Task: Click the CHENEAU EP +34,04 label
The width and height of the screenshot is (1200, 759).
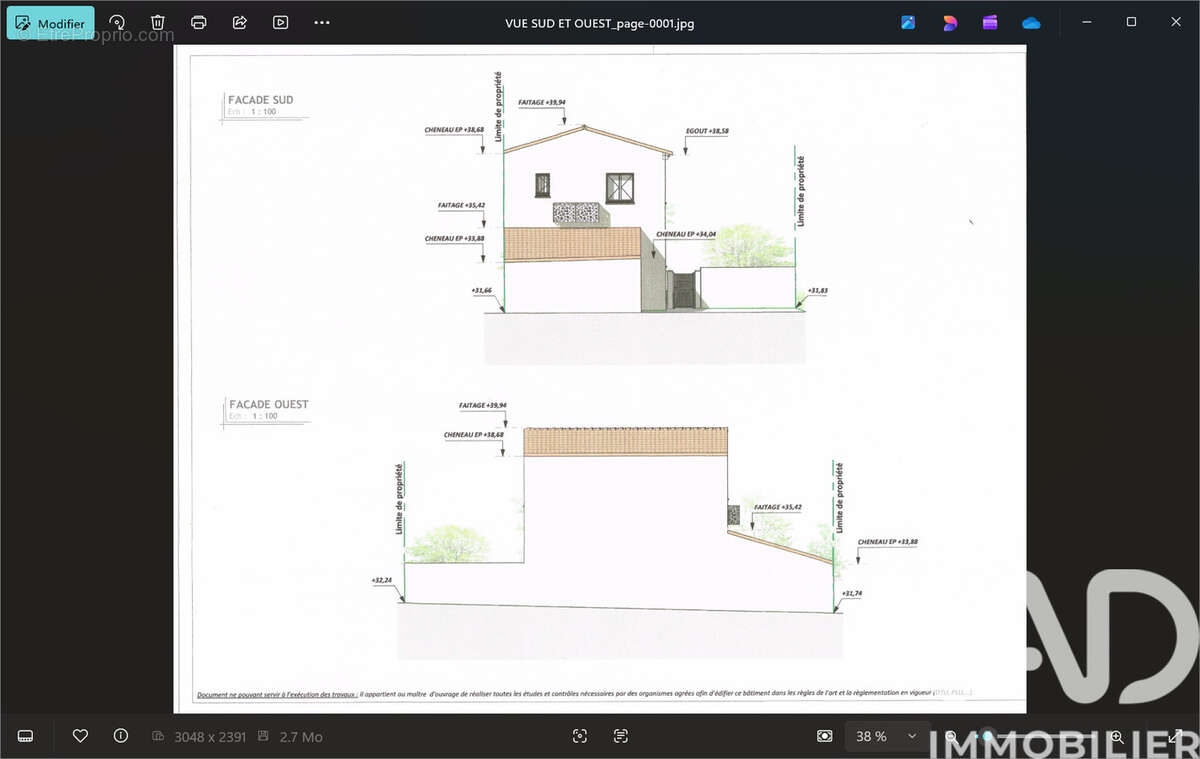Action: [686, 233]
